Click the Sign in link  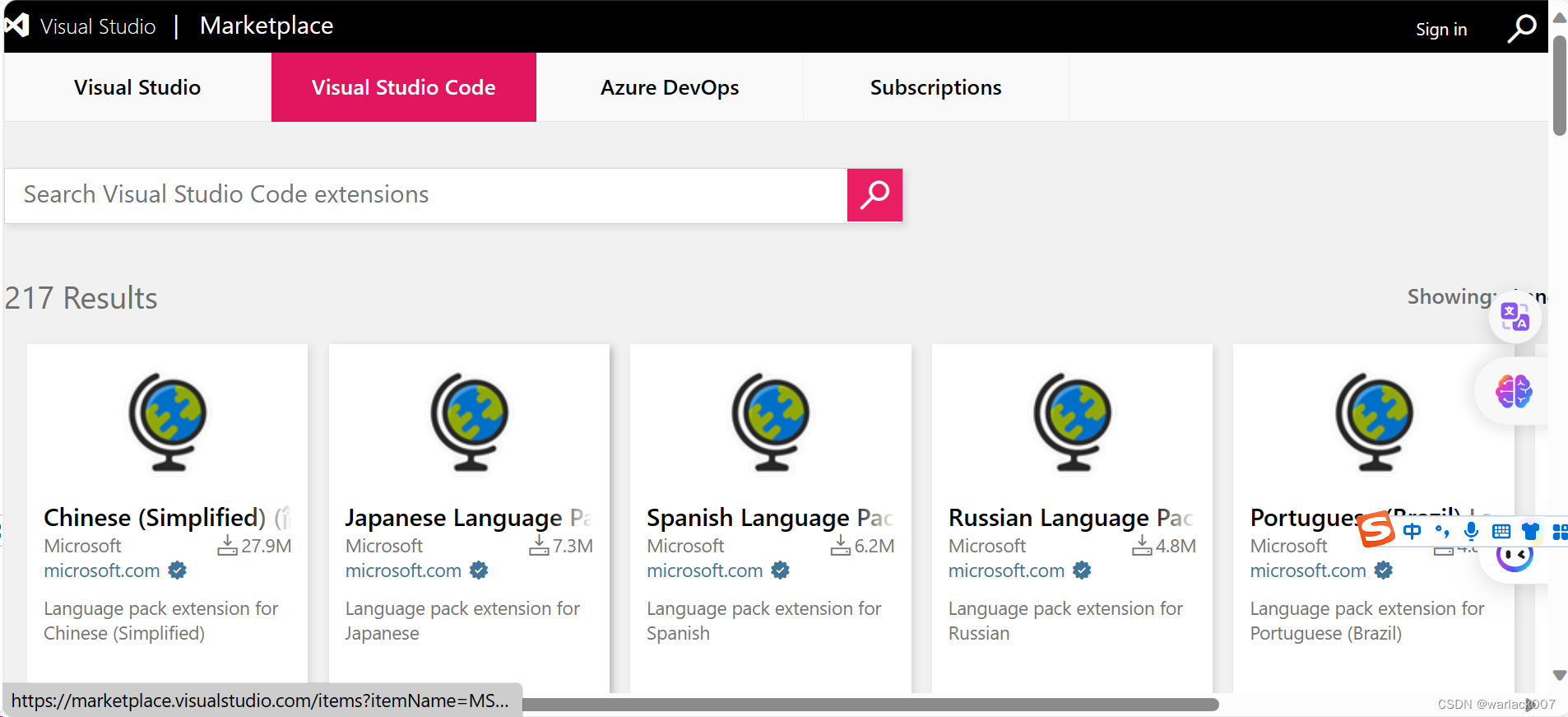tap(1441, 30)
